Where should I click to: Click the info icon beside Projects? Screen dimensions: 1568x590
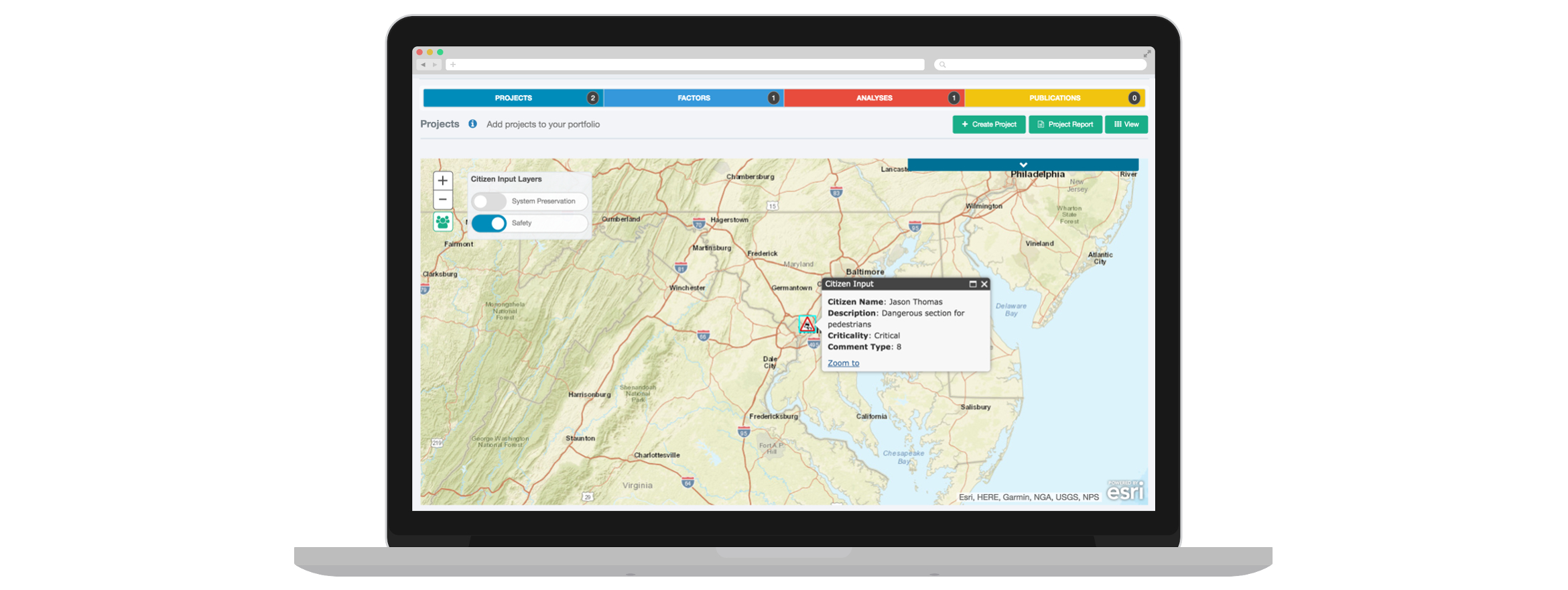click(472, 124)
